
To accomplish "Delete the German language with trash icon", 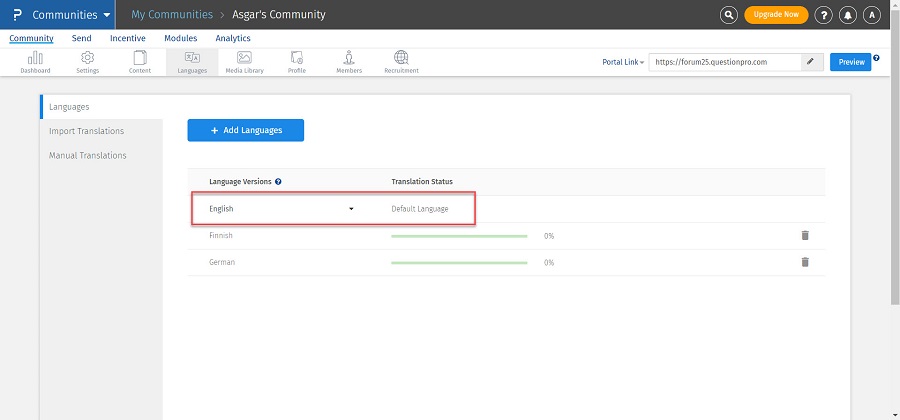I will pyautogui.click(x=805, y=262).
